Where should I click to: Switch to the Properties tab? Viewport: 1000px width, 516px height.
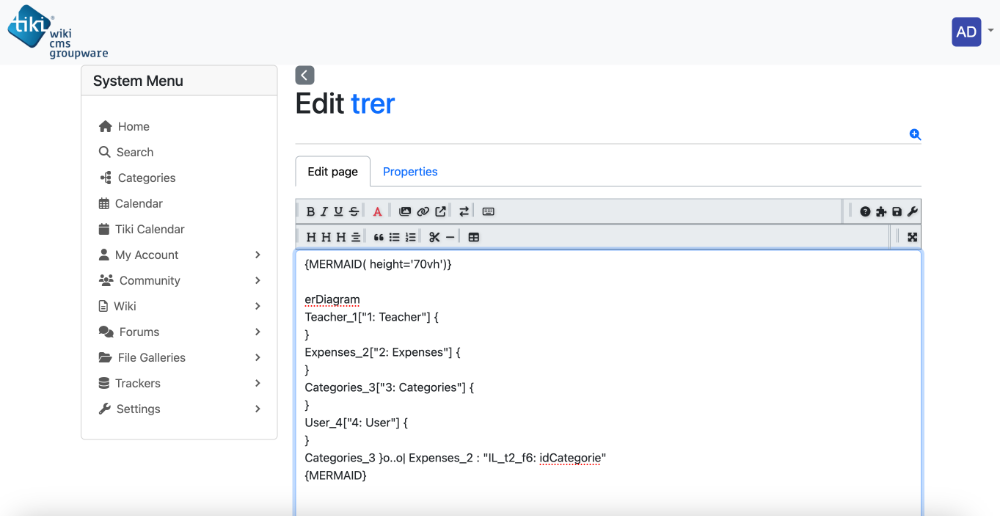[x=410, y=172]
